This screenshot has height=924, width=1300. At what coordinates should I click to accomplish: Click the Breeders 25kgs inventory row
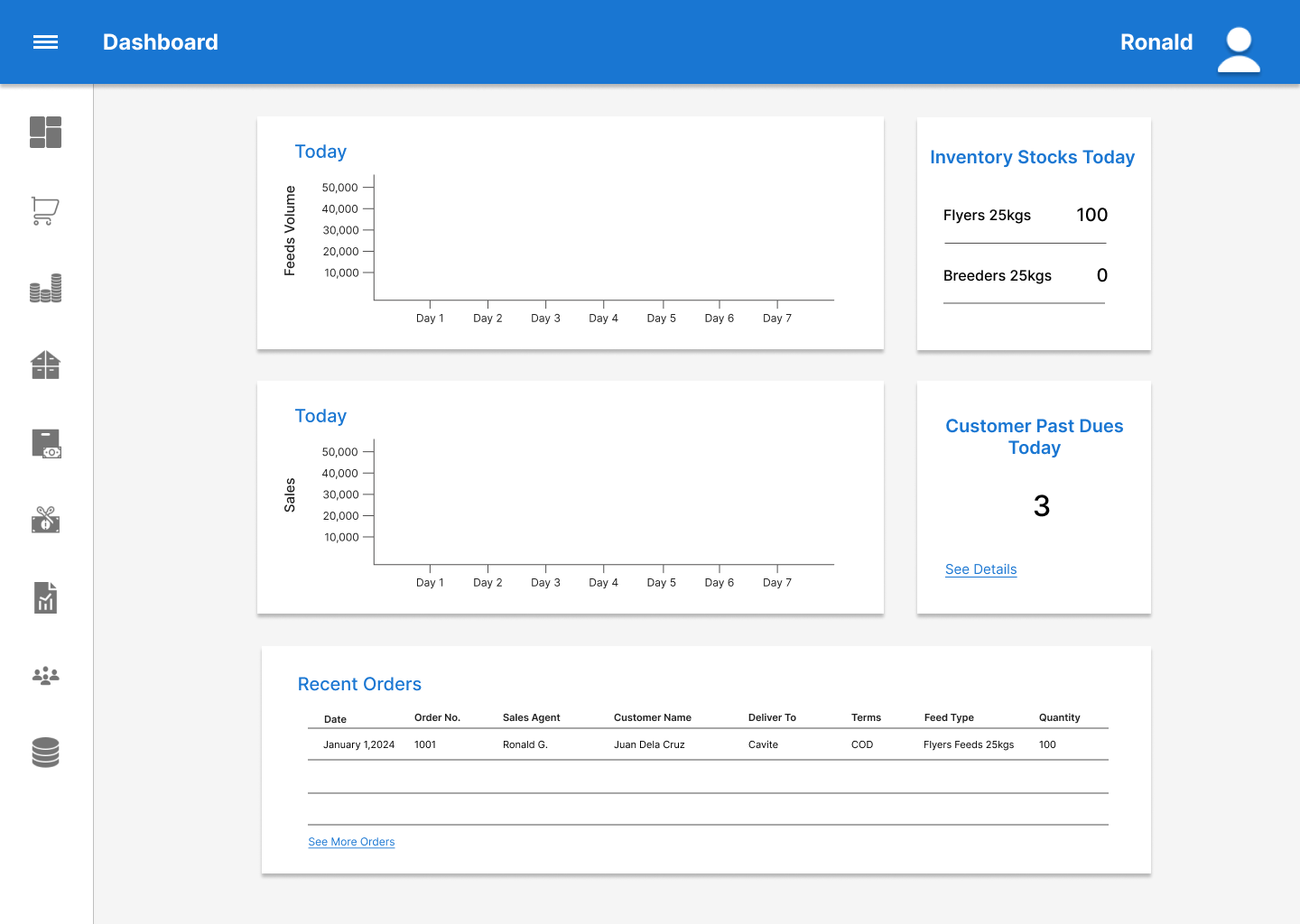pos(1026,275)
